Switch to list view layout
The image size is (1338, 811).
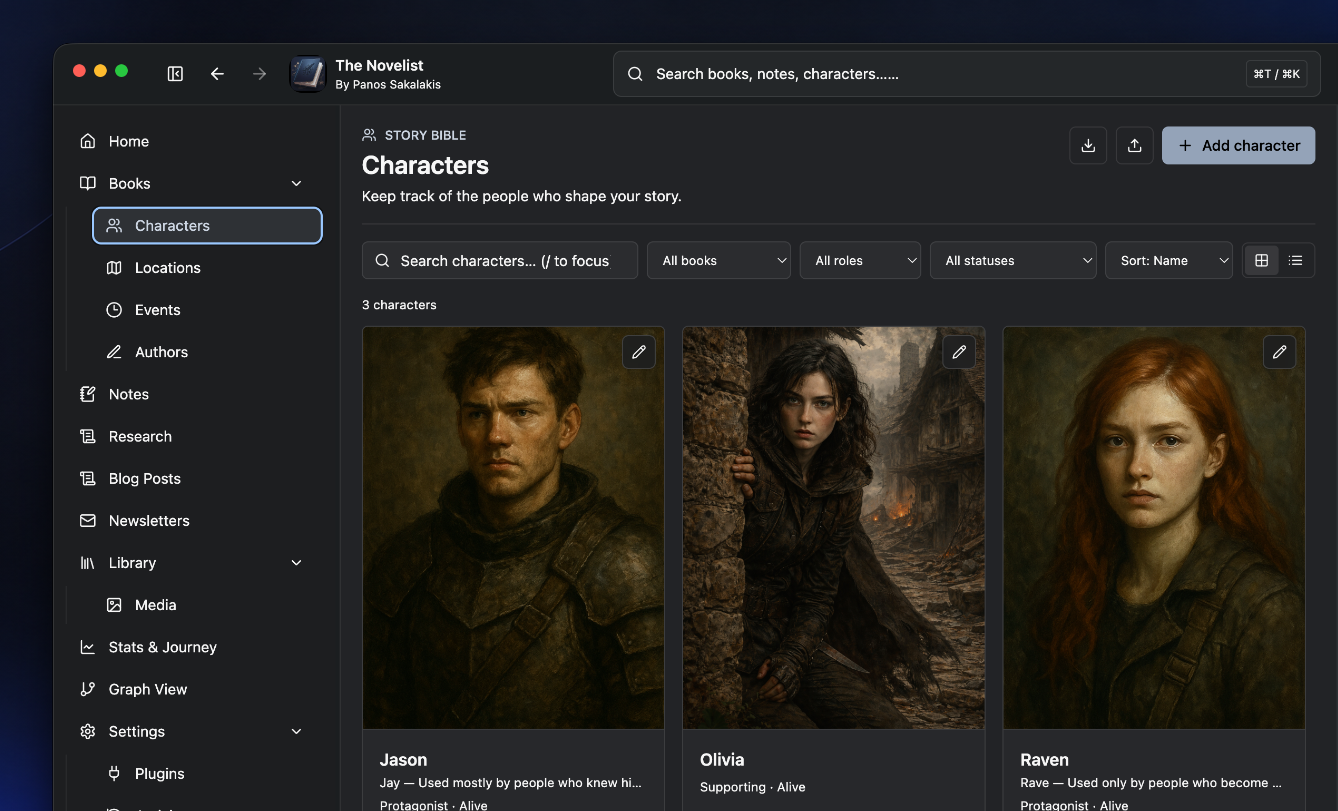pos(1295,260)
